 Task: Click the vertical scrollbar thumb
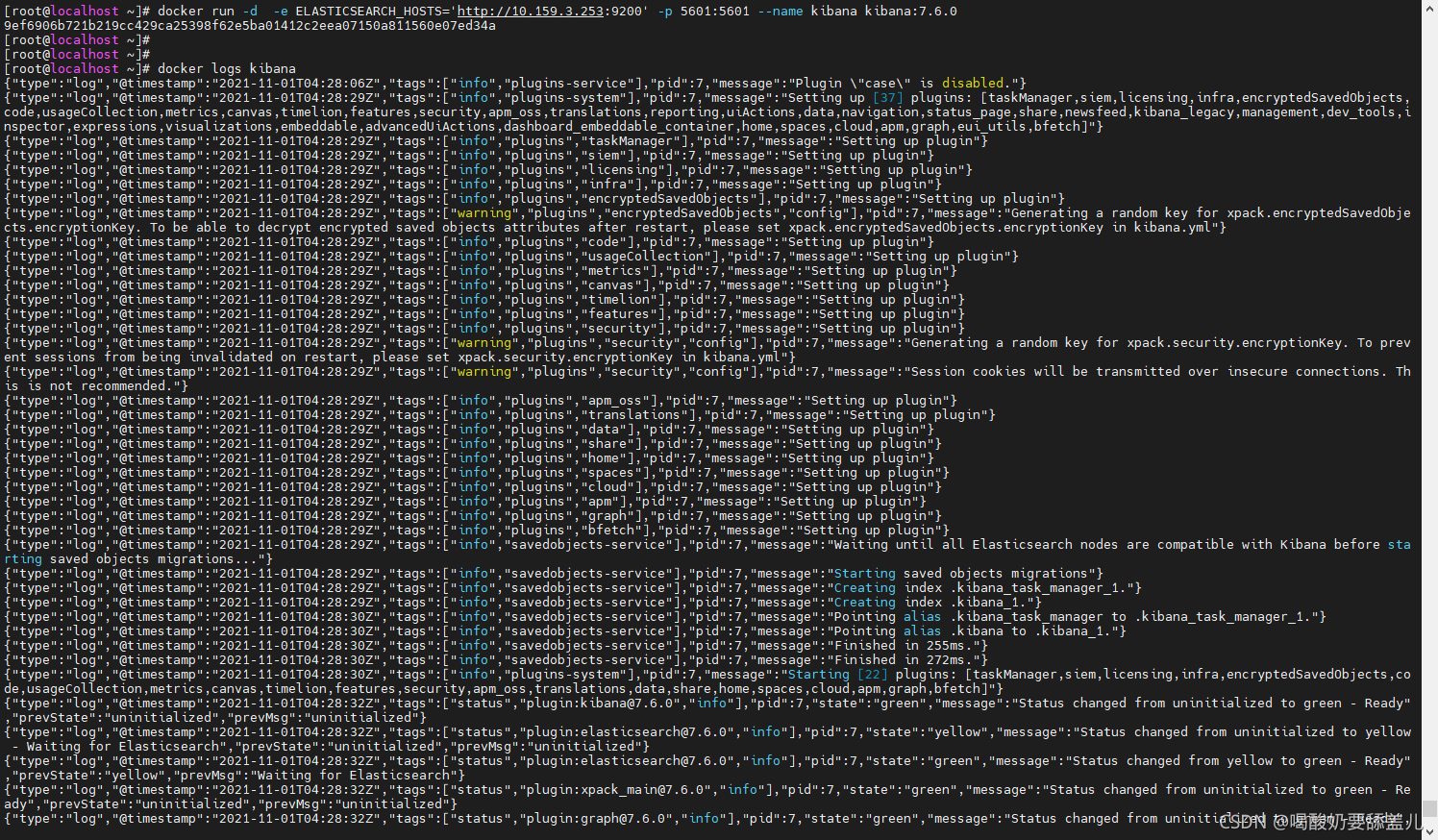tap(1429, 809)
